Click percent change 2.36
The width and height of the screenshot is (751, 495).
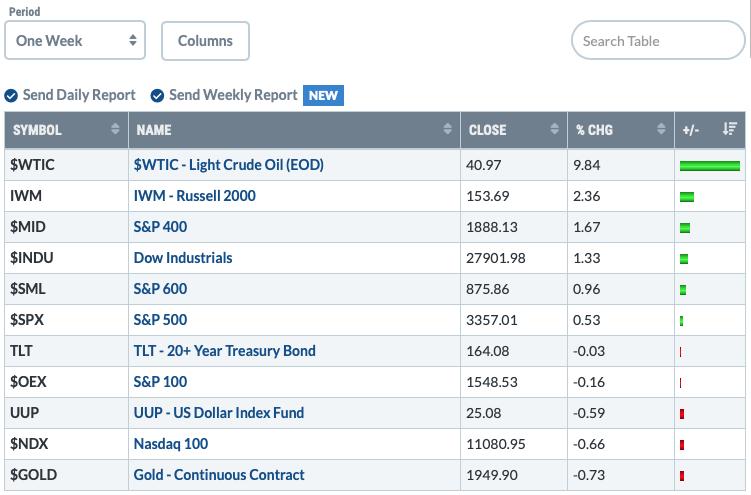587,196
